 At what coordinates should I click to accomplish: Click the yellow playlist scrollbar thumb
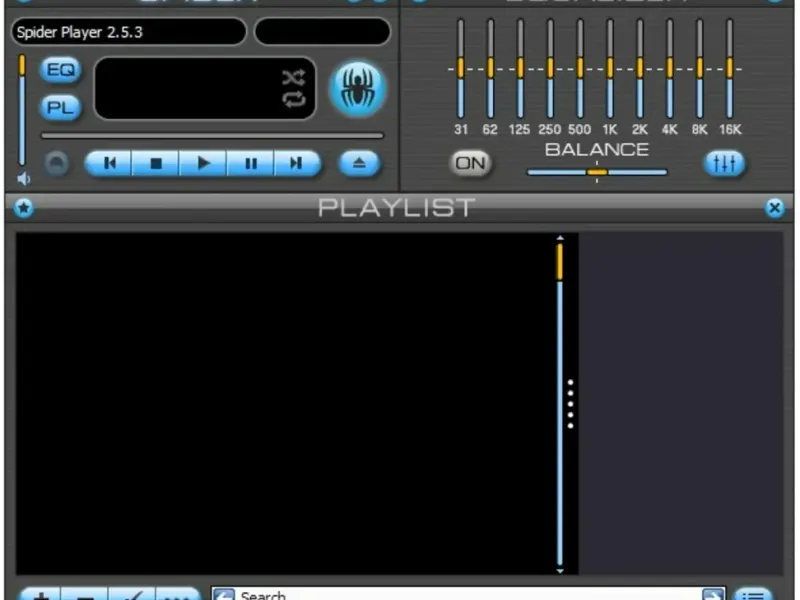click(x=560, y=262)
